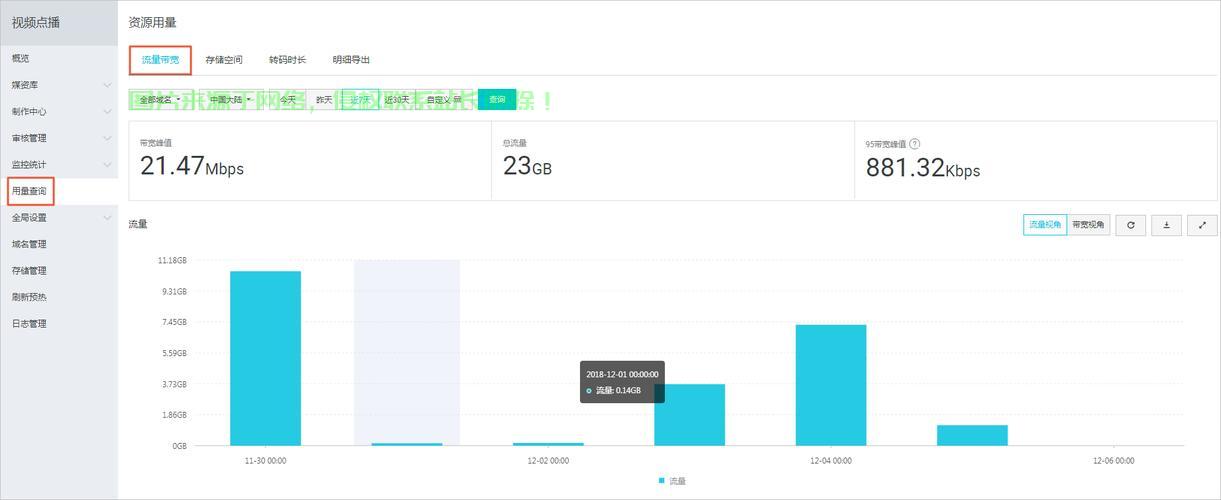Open 存储管理 in the sidebar
The width and height of the screenshot is (1221, 500).
pyautogui.click(x=59, y=270)
